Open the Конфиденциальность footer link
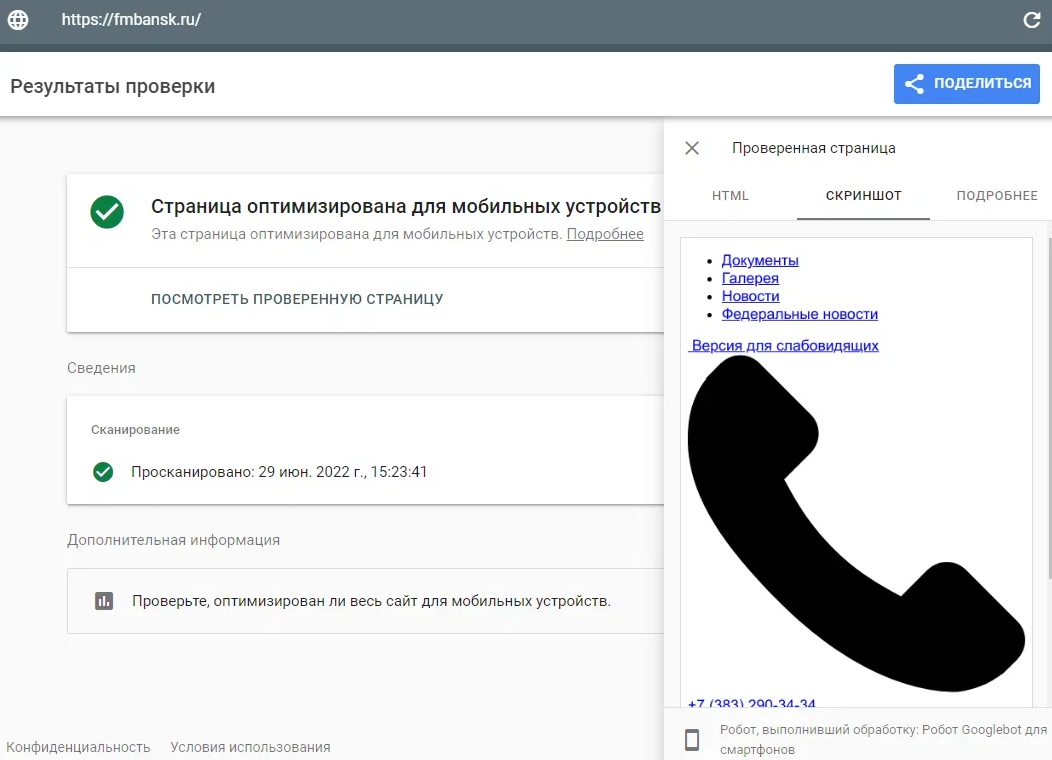1052x760 pixels. tap(78, 747)
